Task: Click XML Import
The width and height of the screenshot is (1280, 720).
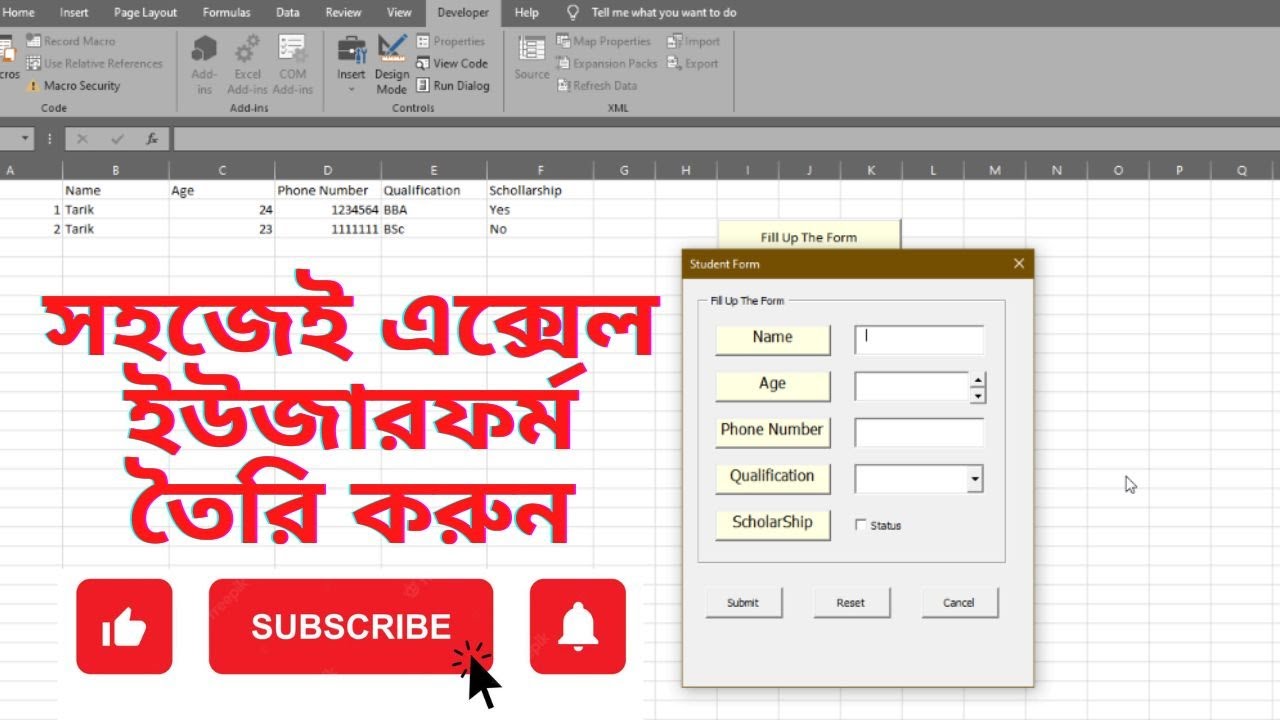Action: [x=693, y=41]
